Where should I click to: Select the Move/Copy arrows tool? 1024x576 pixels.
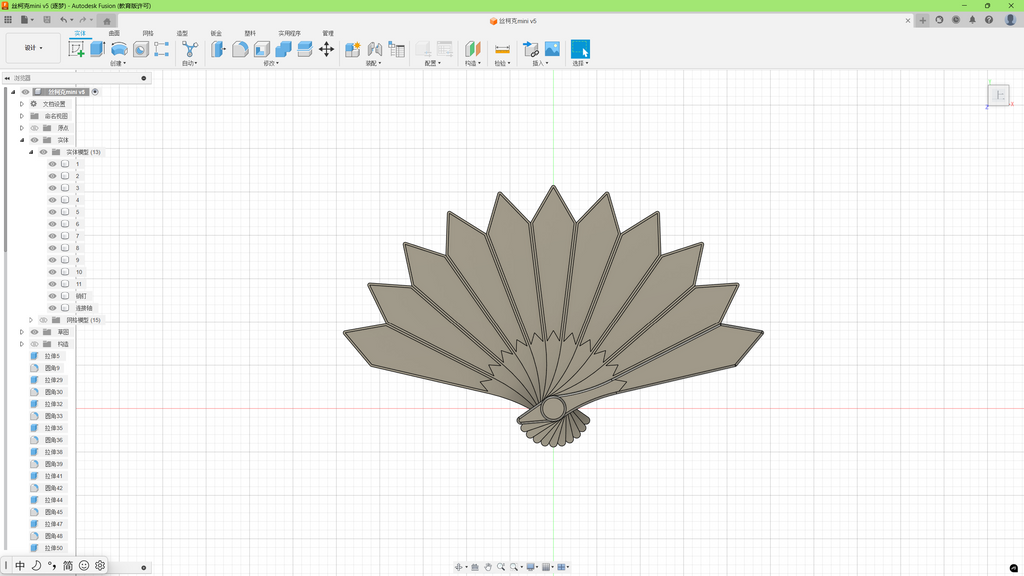tap(327, 49)
